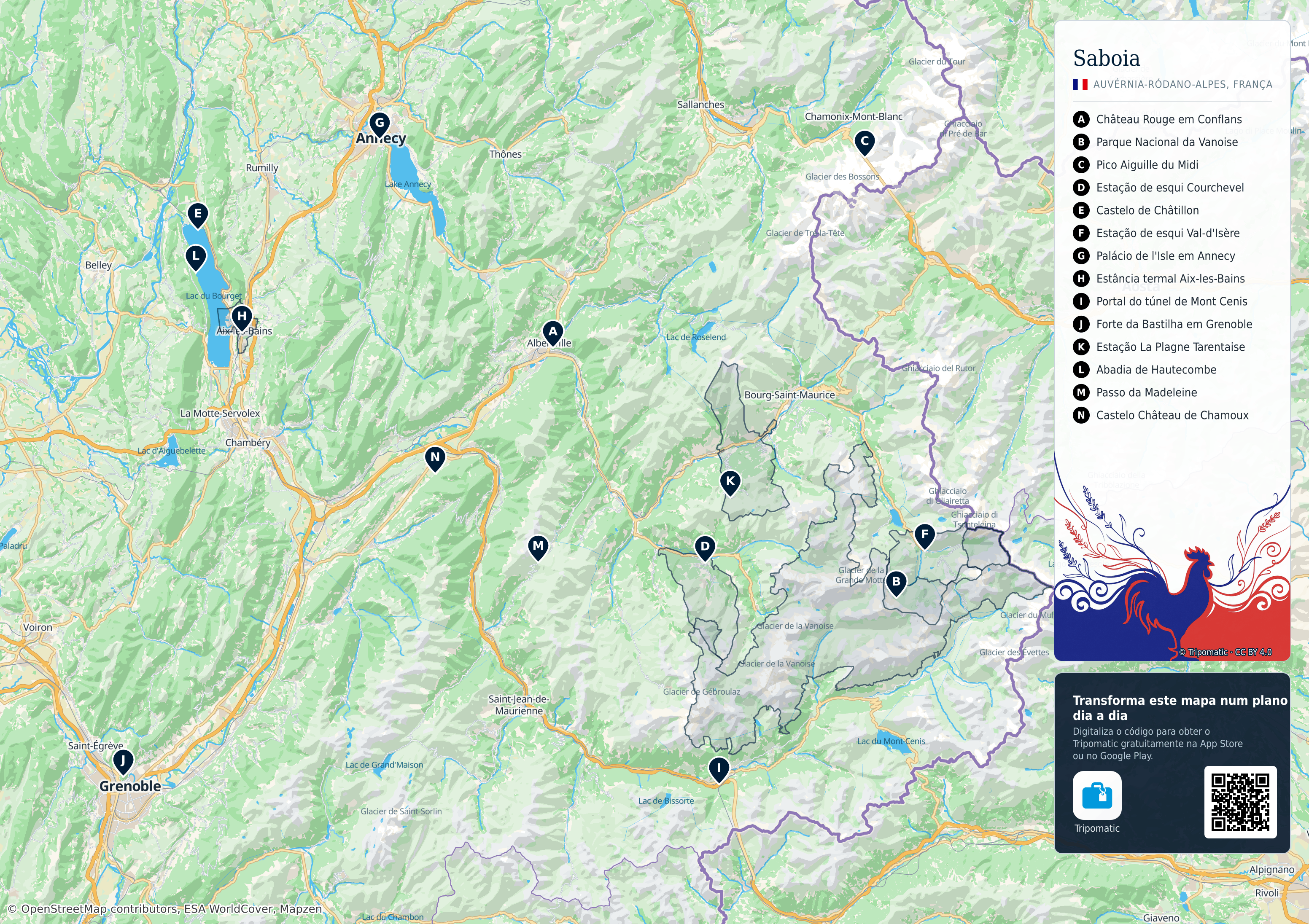Select legend entry Parque Nacional da Vanoise
Image resolution: width=1309 pixels, height=924 pixels.
1155,142
